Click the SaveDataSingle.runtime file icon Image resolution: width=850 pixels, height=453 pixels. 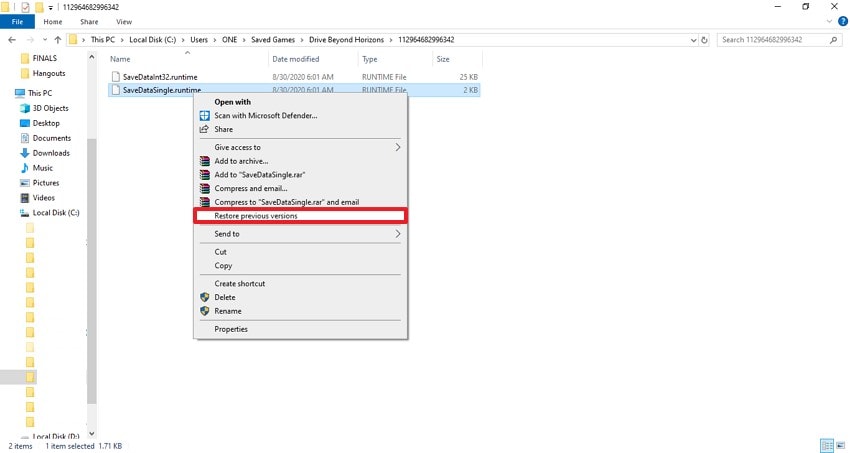tap(115, 90)
